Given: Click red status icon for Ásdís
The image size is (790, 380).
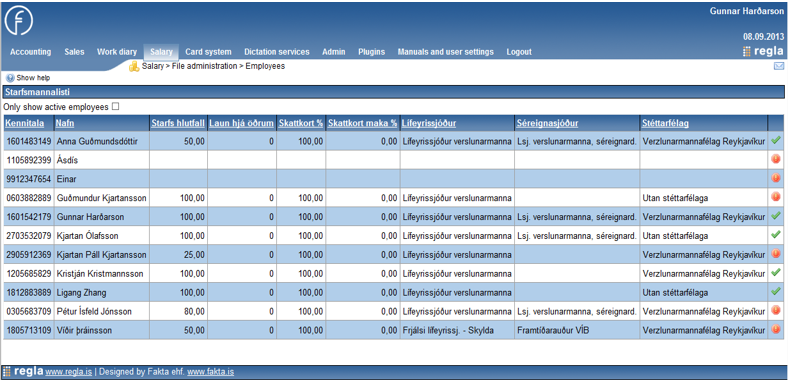Looking at the screenshot, I should (x=776, y=160).
